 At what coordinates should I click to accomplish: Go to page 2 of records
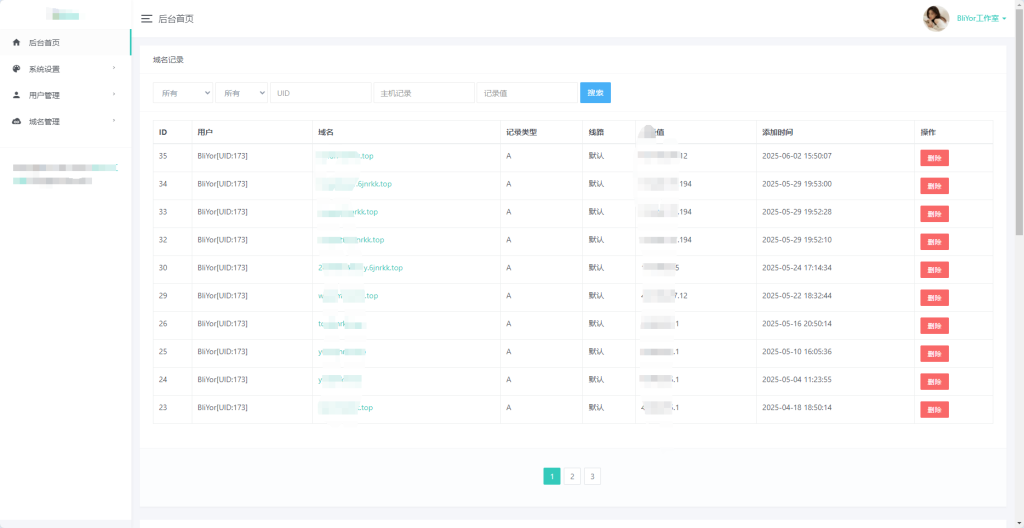click(572, 477)
